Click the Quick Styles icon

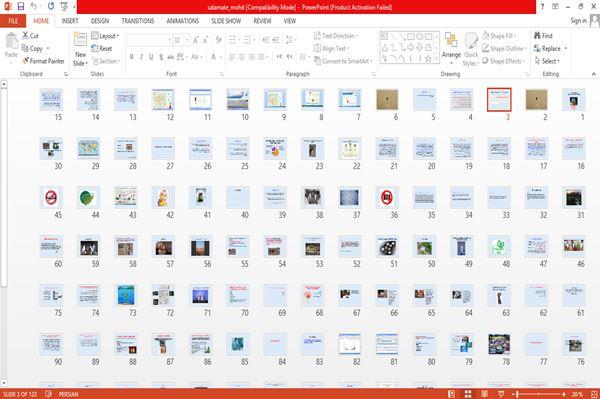471,50
